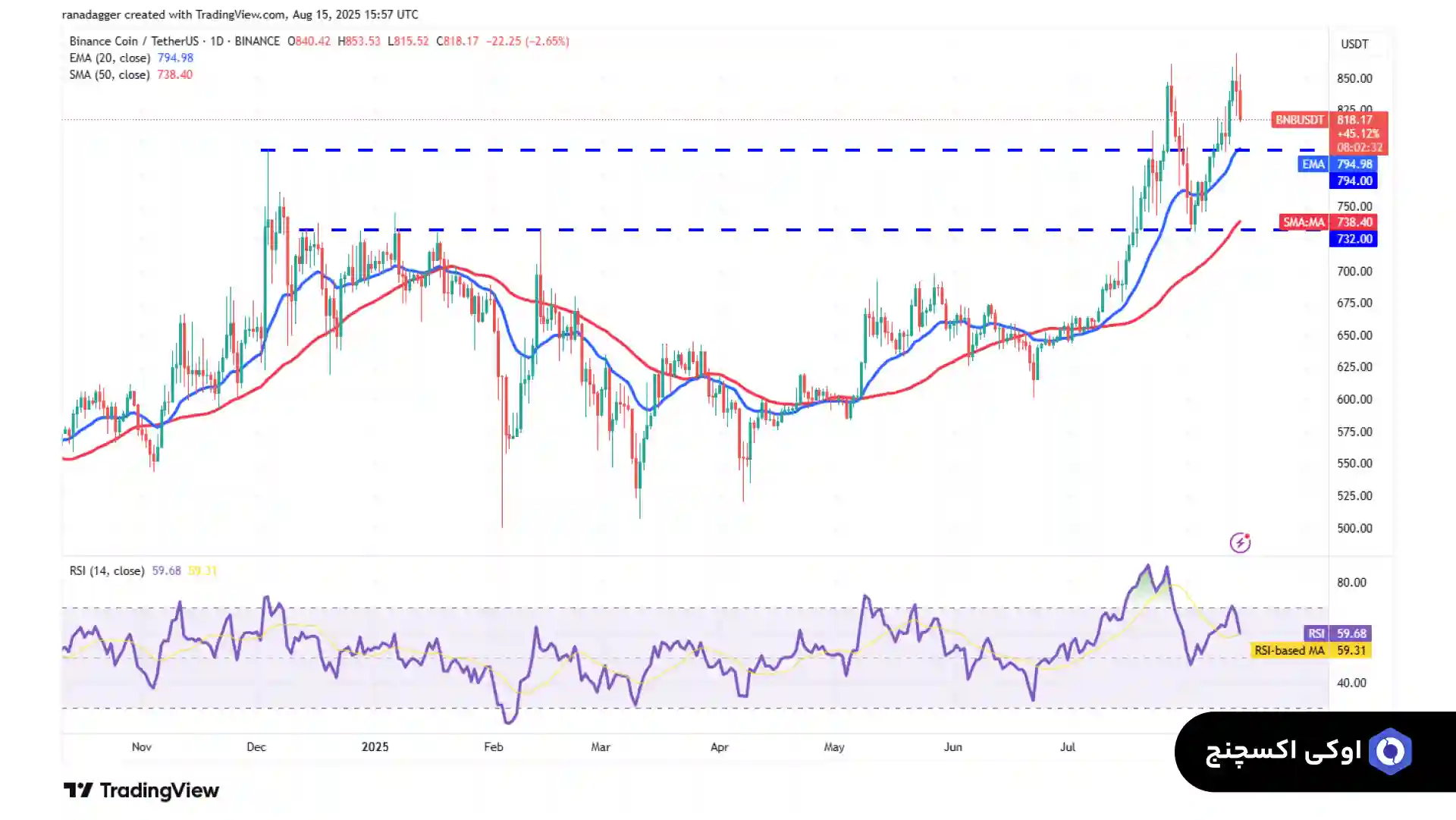Click the Jun label on time axis
The height and width of the screenshot is (820, 1456).
click(x=952, y=747)
